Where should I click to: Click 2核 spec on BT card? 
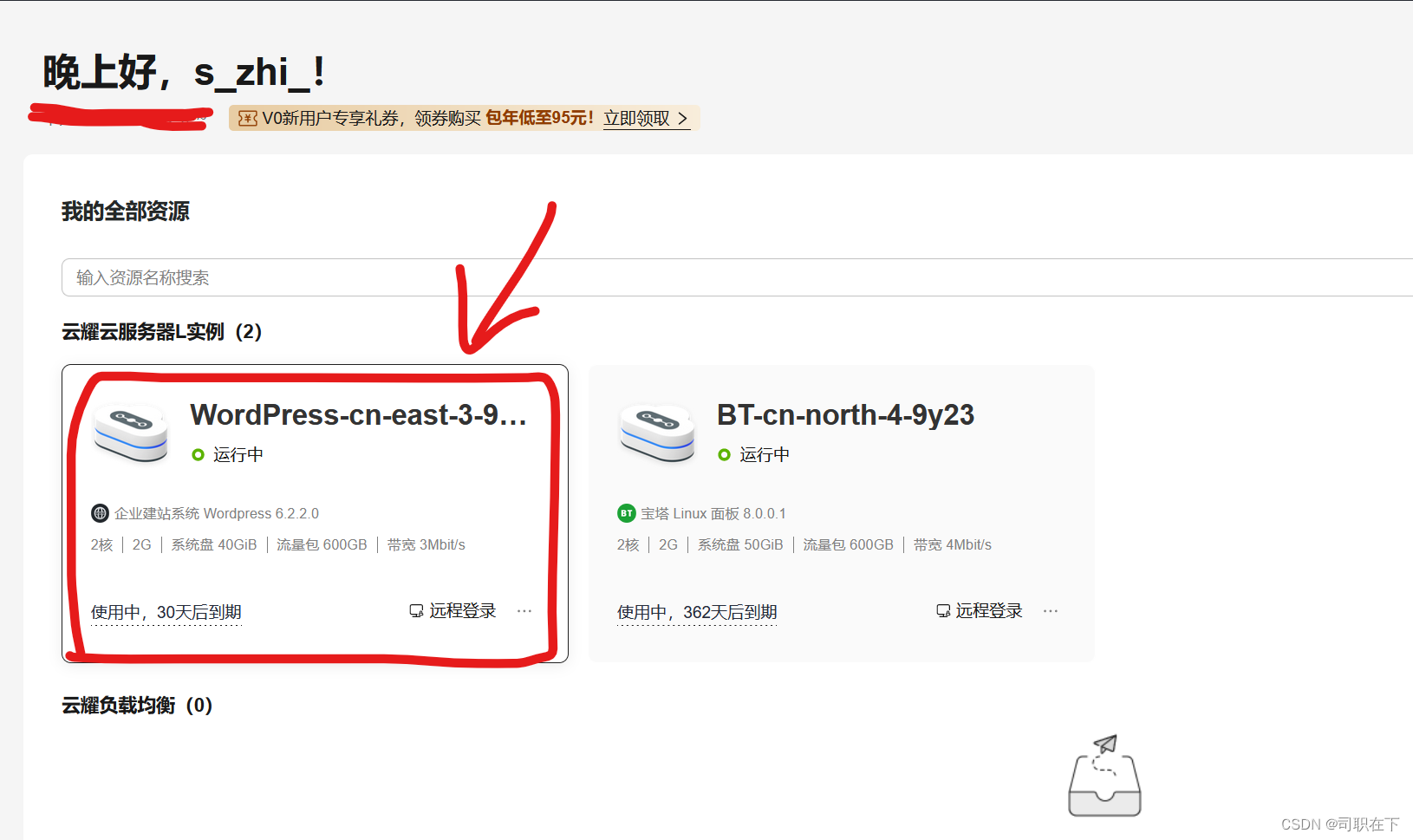(x=628, y=545)
